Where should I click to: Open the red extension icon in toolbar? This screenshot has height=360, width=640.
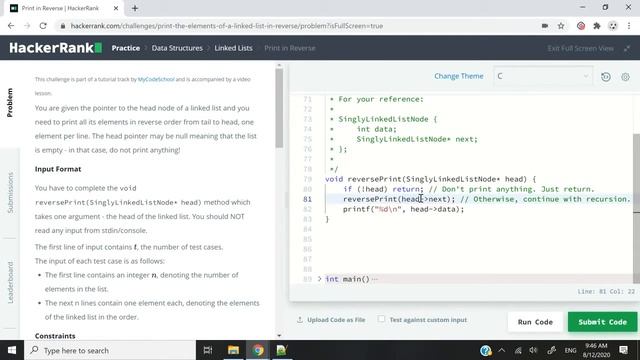(581, 26)
